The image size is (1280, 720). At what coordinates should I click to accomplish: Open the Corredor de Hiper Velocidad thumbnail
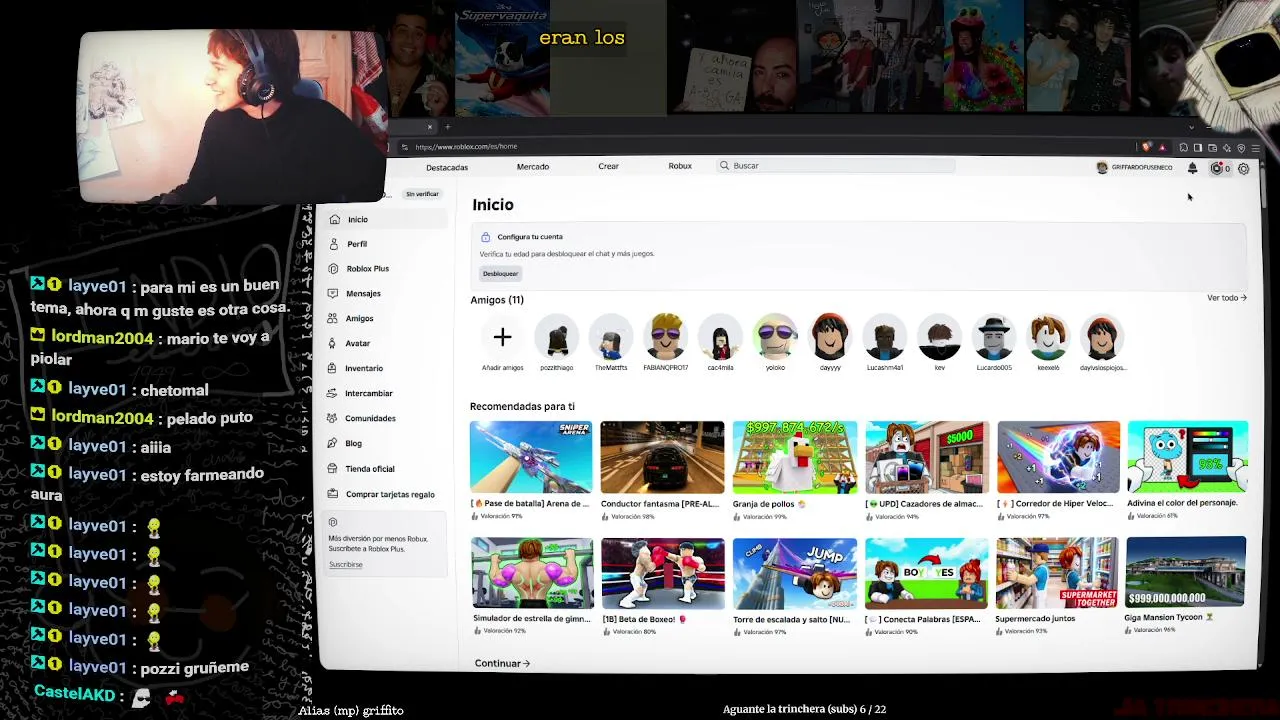1058,457
